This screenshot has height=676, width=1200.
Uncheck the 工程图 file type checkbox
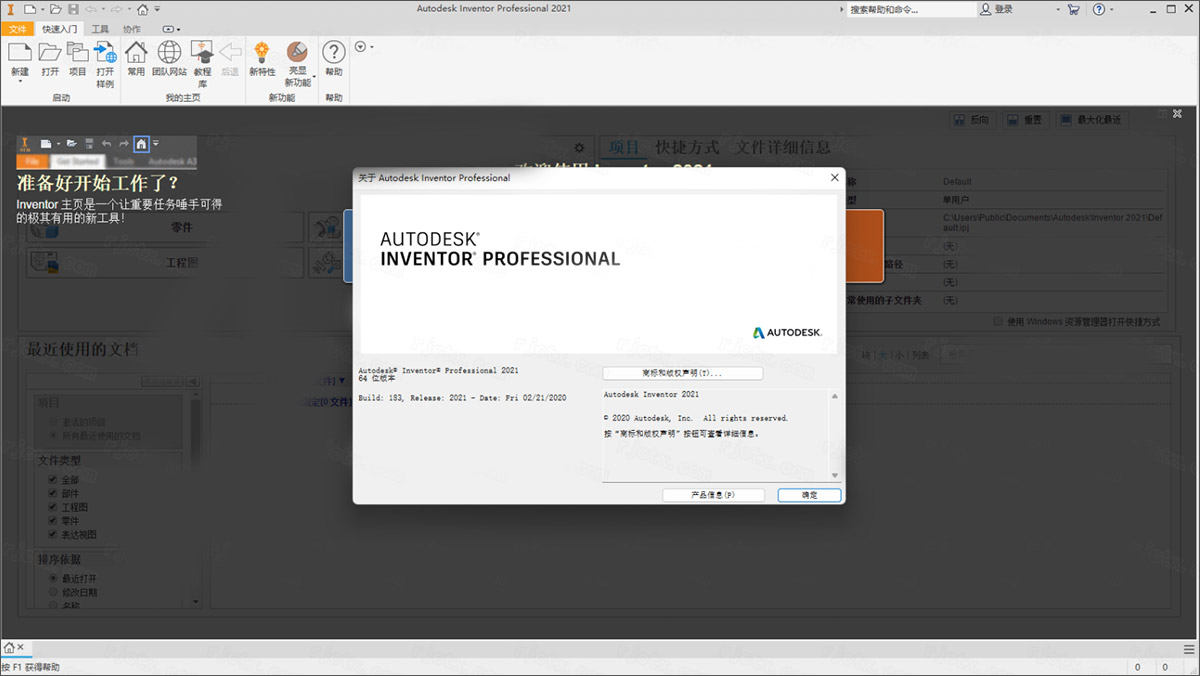[52, 507]
